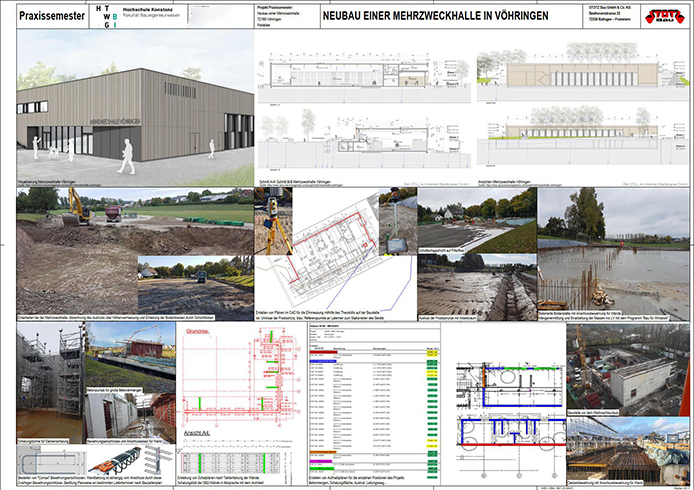Viewport: 694px width, 490px height.
Task: Click heading 'NEUBAU EINER MEHRZWECKHALLE IN VÖHRINGEN'
Action: point(435,16)
